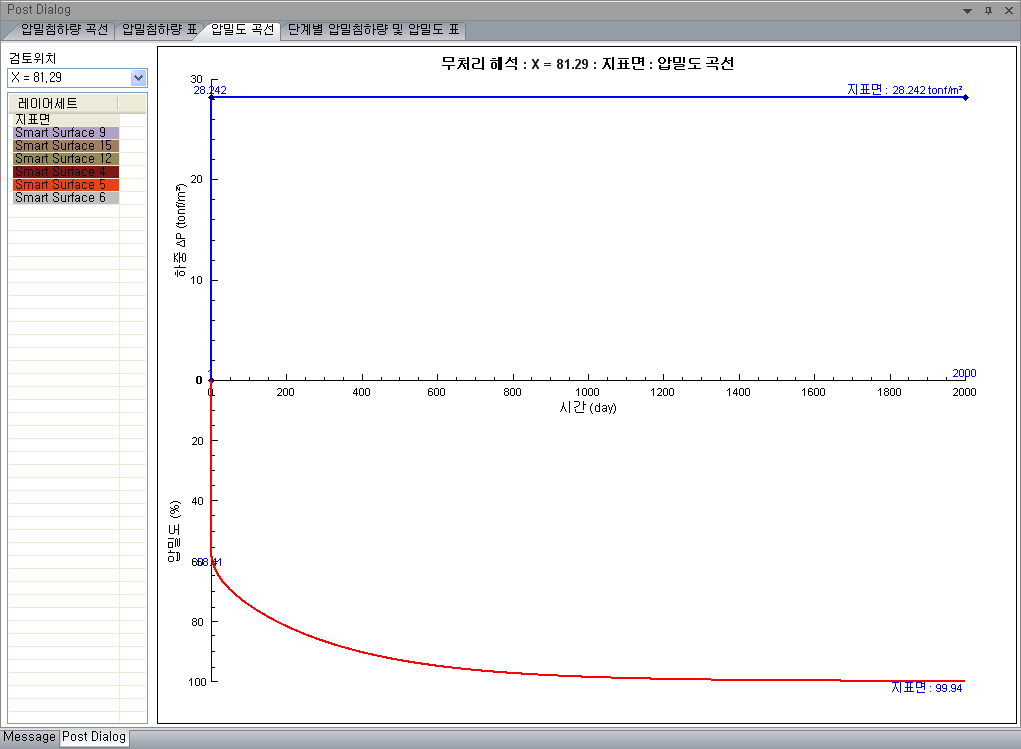
Task: Select the Post Dialog bottom tab
Action: coord(94,738)
